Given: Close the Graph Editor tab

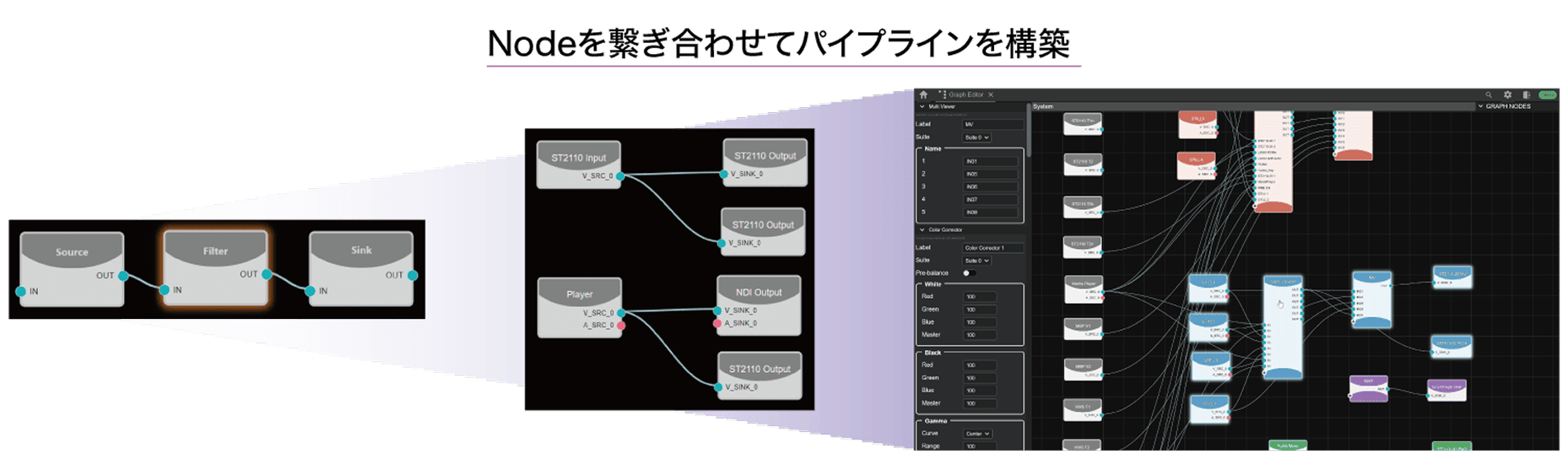Looking at the screenshot, I should click(991, 95).
